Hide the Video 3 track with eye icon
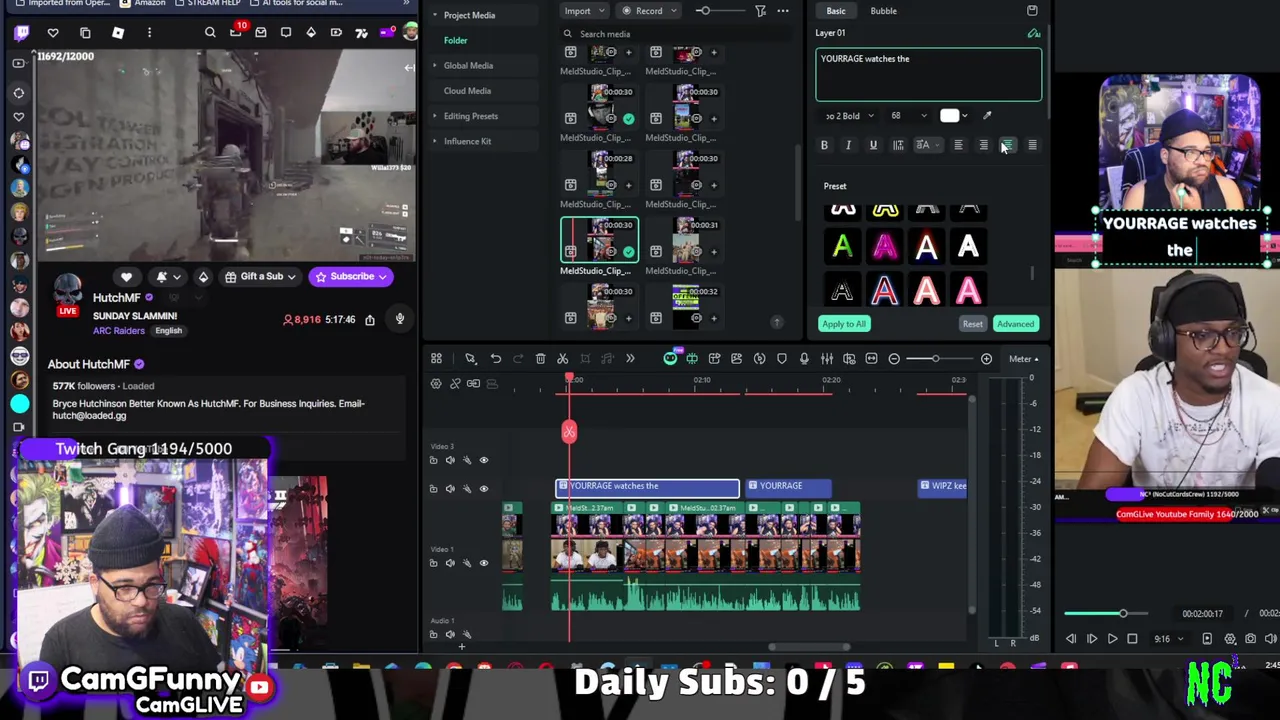The height and width of the screenshot is (720, 1280). [484, 460]
